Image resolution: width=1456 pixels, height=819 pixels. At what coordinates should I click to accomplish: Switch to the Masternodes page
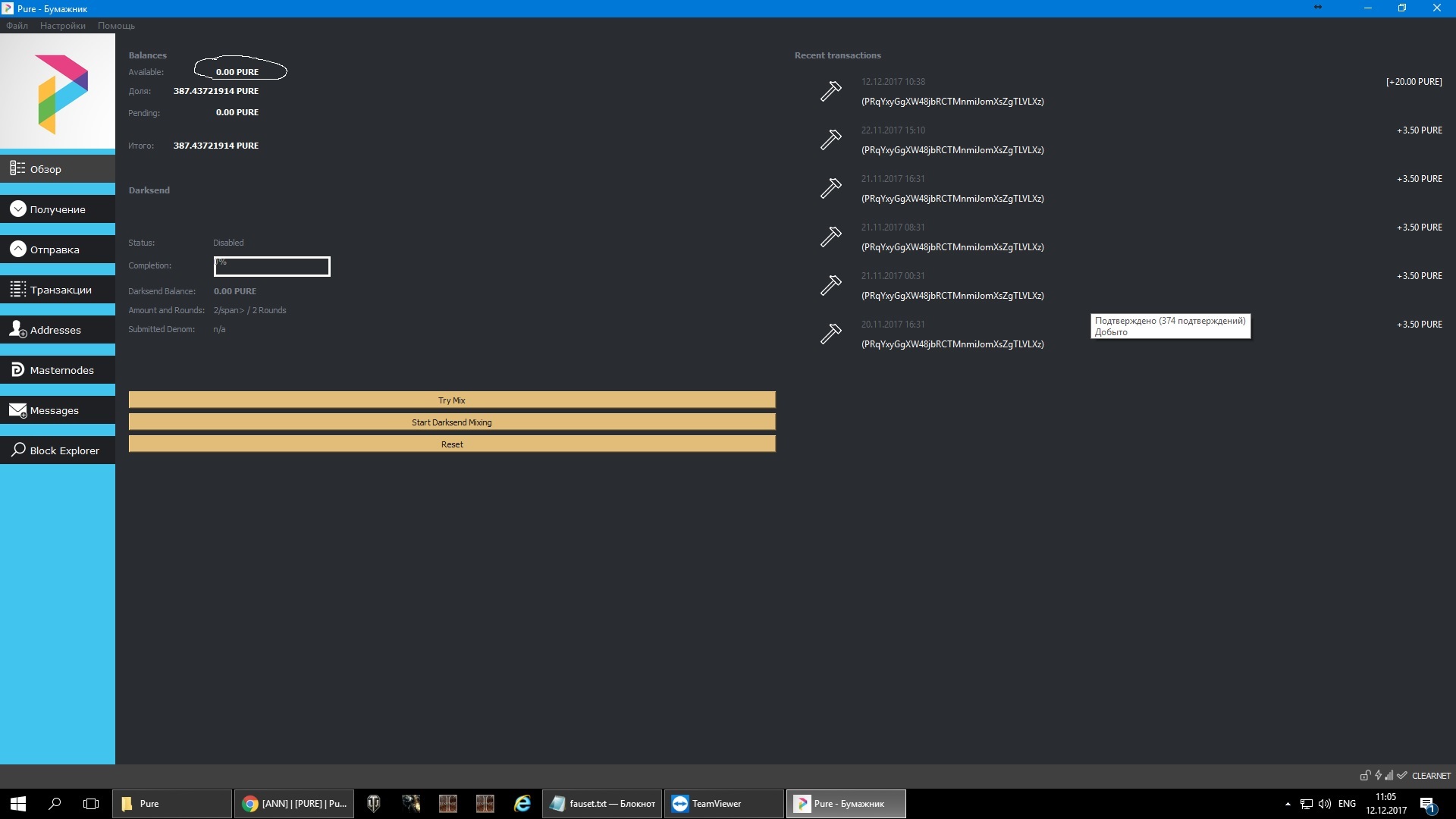(58, 369)
